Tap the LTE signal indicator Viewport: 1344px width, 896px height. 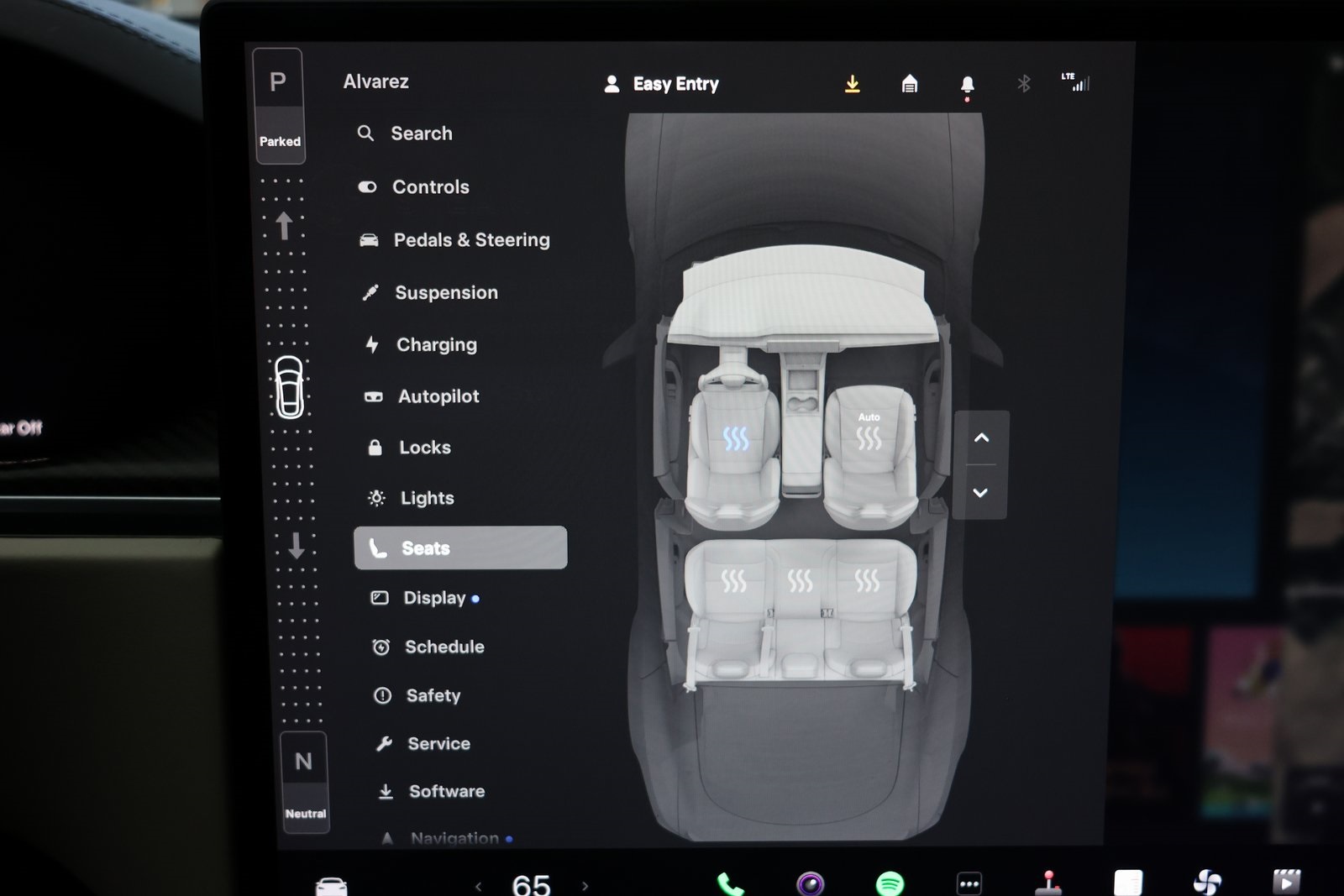point(1075,81)
